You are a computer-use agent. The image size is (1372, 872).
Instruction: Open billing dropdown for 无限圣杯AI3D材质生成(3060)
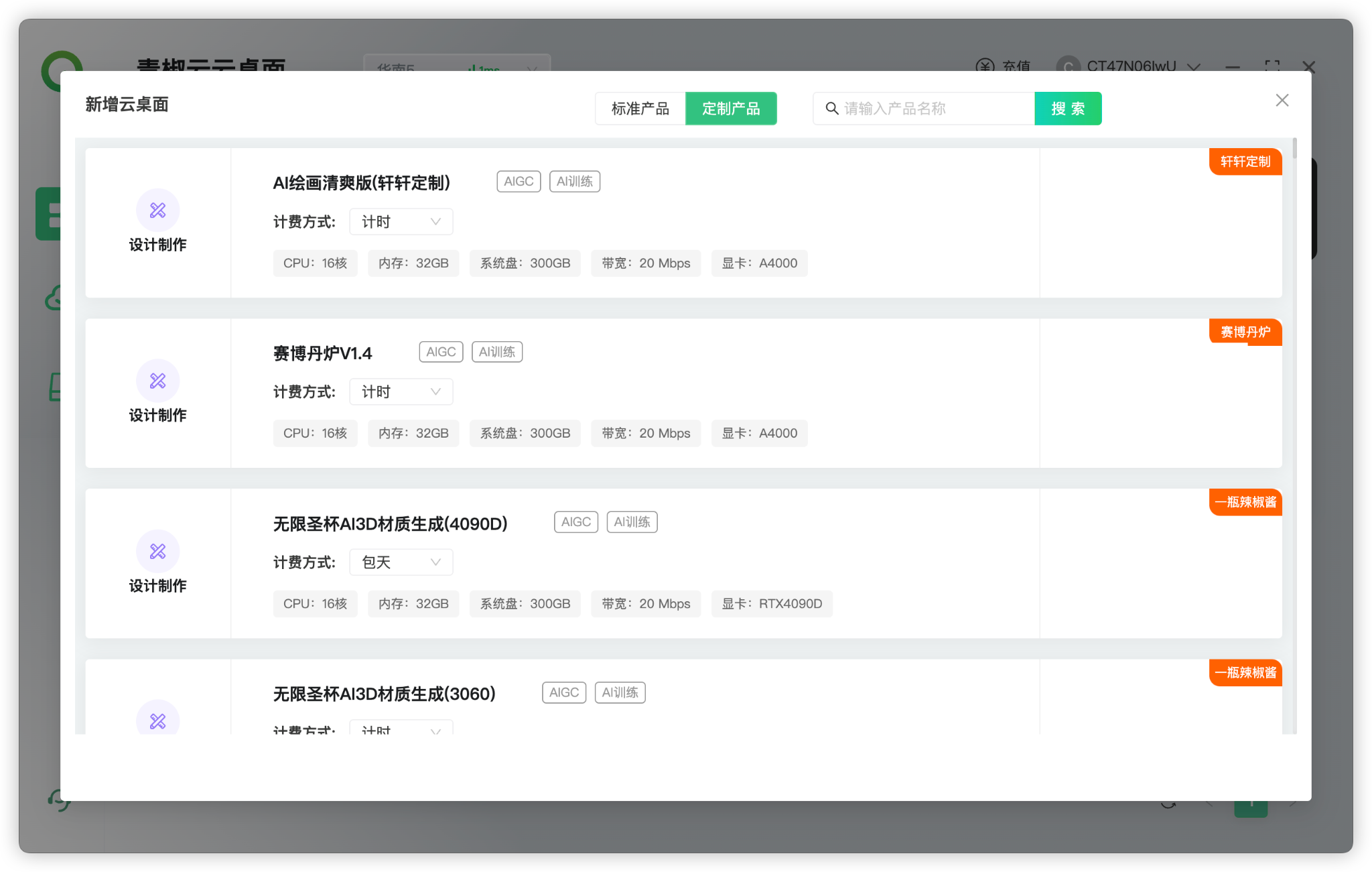pyautogui.click(x=401, y=729)
